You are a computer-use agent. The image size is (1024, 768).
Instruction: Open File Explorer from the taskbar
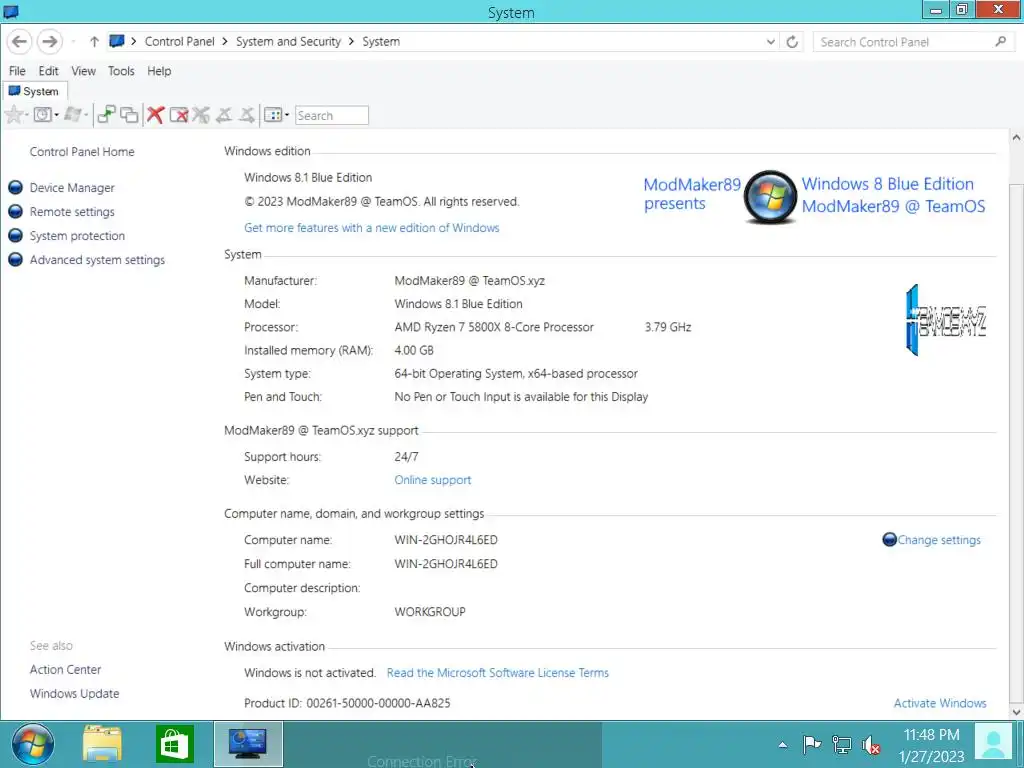pyautogui.click(x=102, y=744)
